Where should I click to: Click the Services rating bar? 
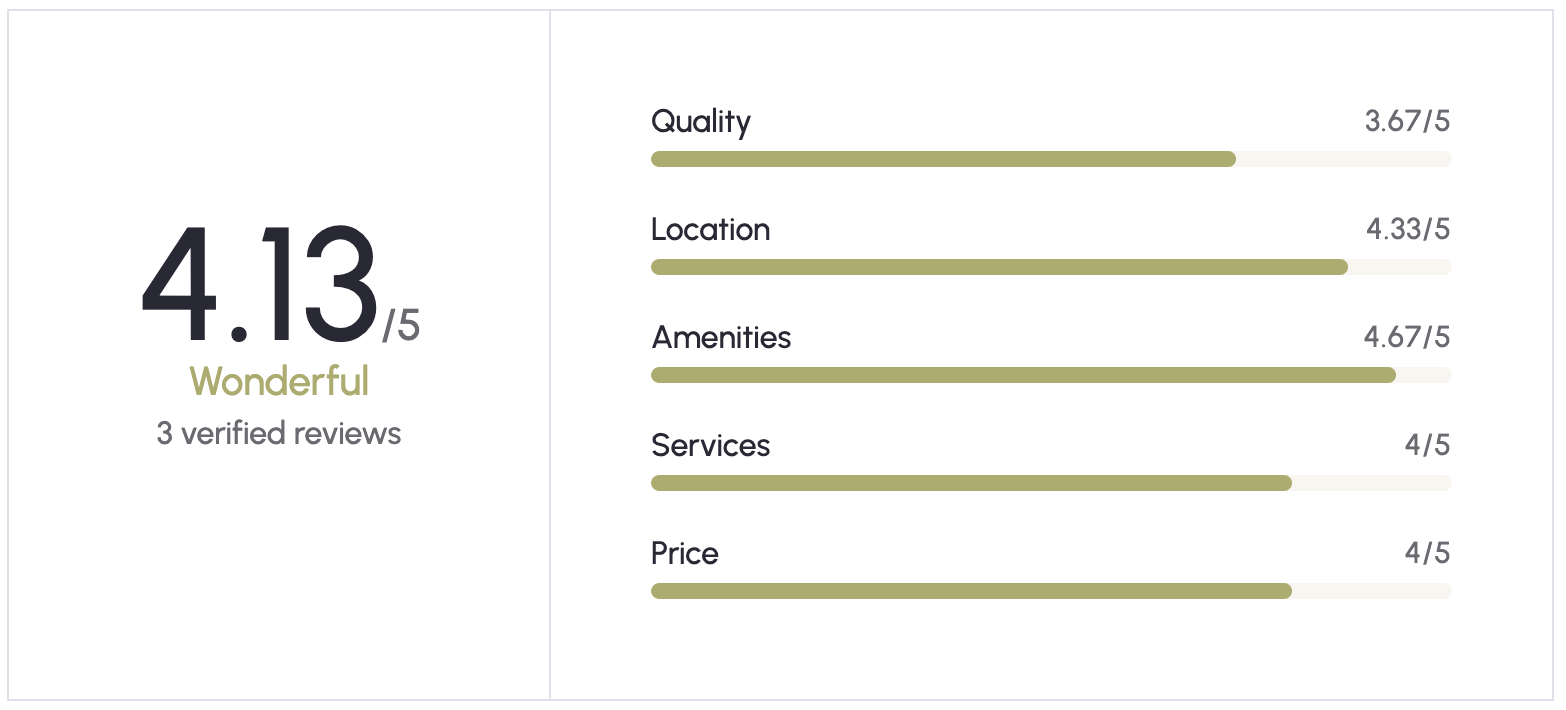[1051, 483]
